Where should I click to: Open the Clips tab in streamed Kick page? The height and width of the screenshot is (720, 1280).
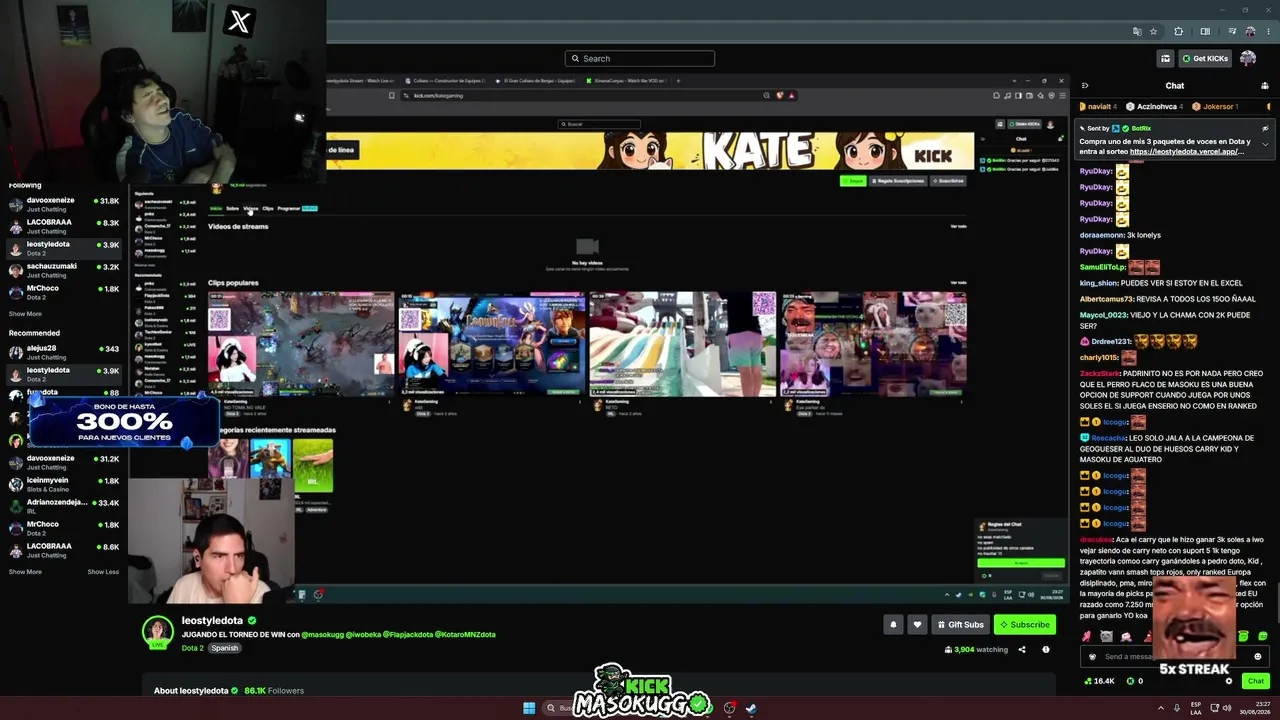click(268, 209)
